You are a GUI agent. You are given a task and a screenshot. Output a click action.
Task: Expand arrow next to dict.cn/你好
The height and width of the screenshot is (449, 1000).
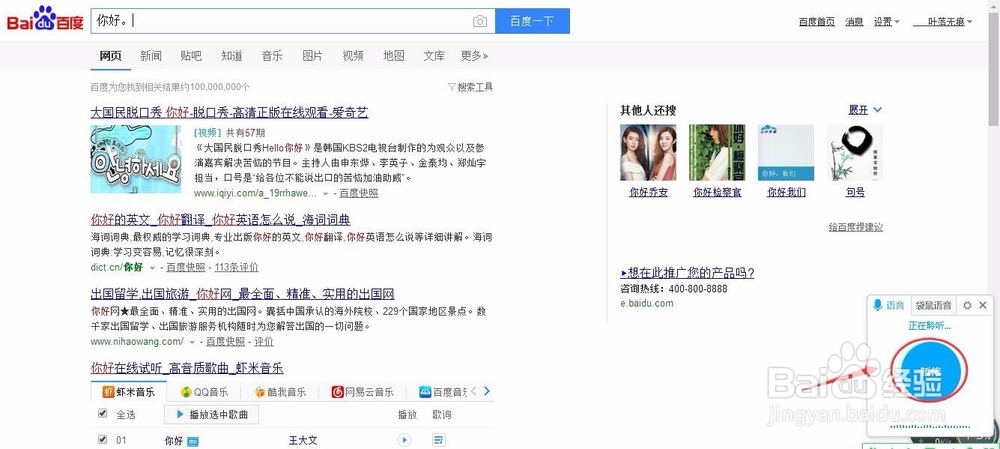[x=152, y=267]
